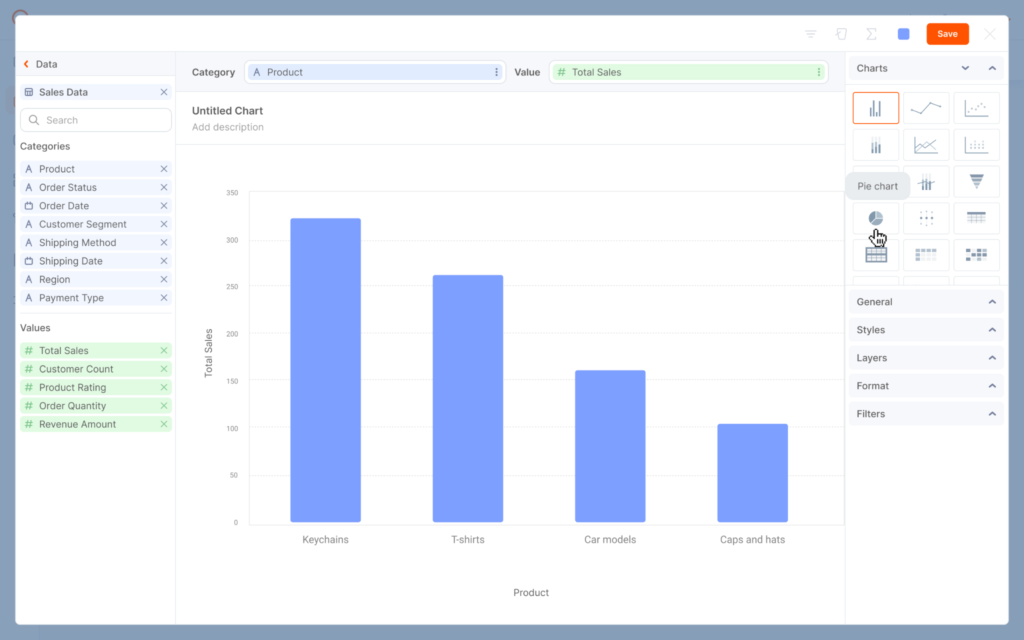Screen dimensions: 1024x640
Task: Remove the Customer Segment field
Action: pos(164,224)
